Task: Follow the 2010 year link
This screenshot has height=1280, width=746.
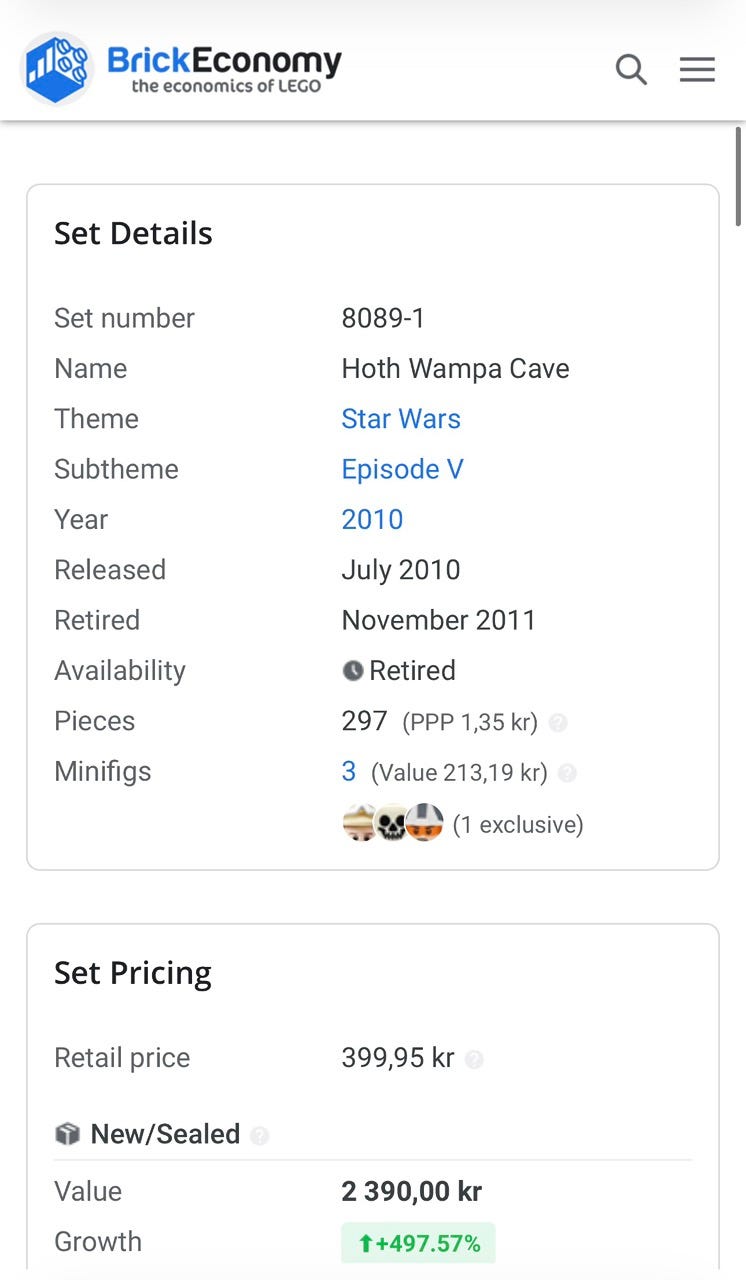Action: point(372,520)
